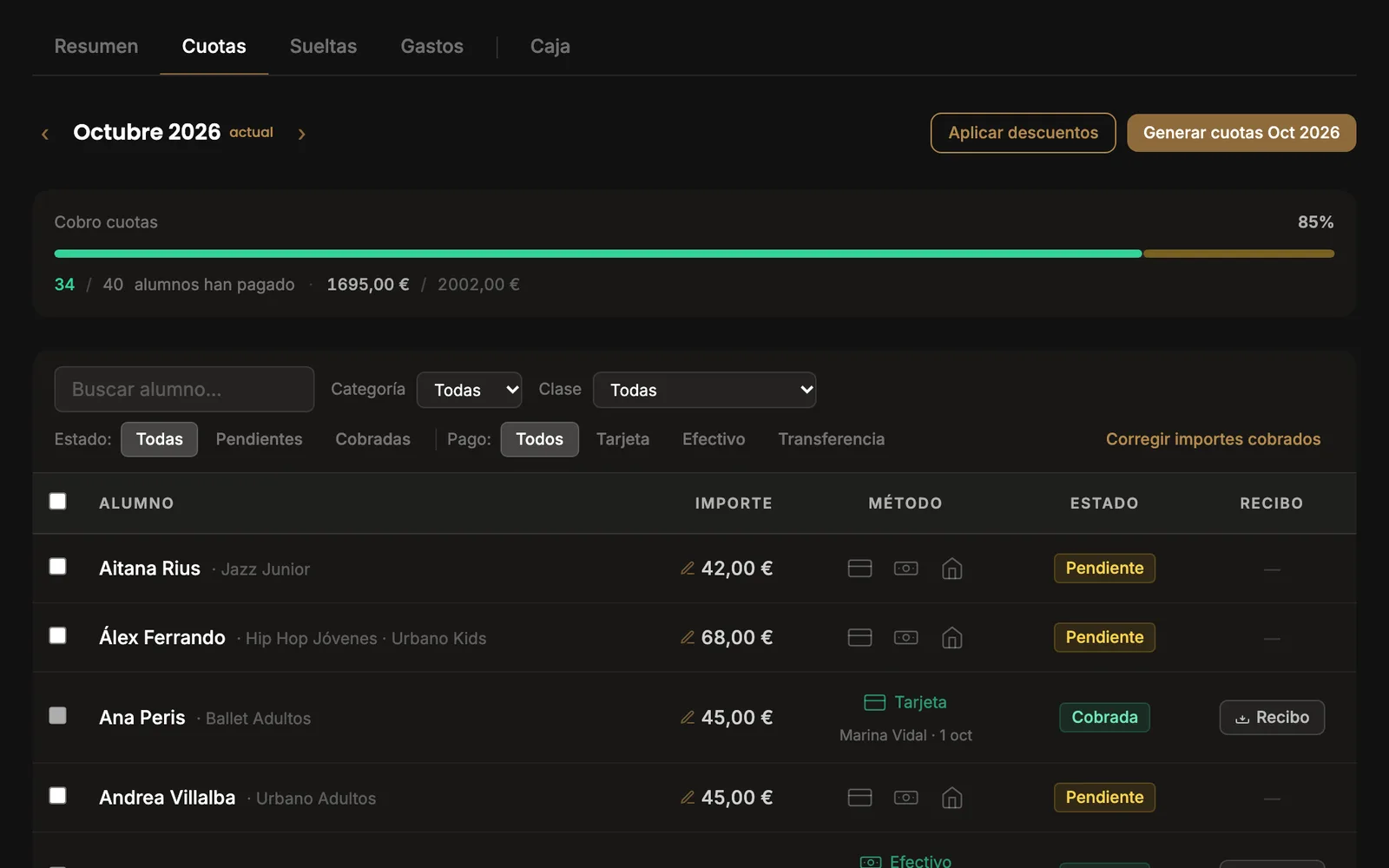This screenshot has width=1389, height=868.
Task: Mark Aitana Rius fee paid by cash icon
Action: tap(905, 569)
